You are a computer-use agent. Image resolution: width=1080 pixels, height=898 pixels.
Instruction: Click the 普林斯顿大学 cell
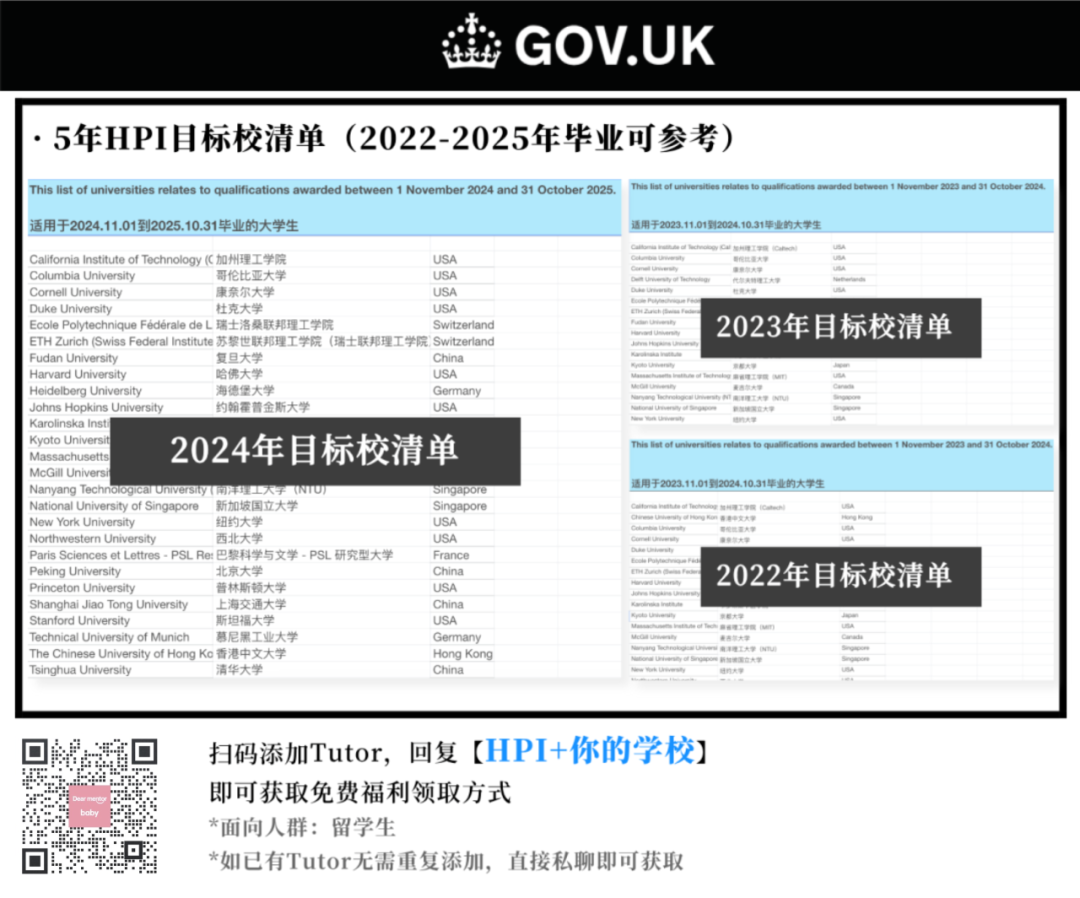[x=251, y=587]
